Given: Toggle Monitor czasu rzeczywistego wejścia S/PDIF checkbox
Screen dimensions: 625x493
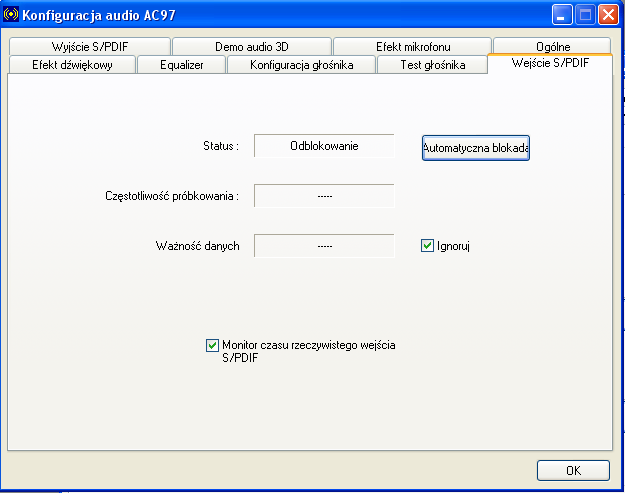Looking at the screenshot, I should point(212,345).
